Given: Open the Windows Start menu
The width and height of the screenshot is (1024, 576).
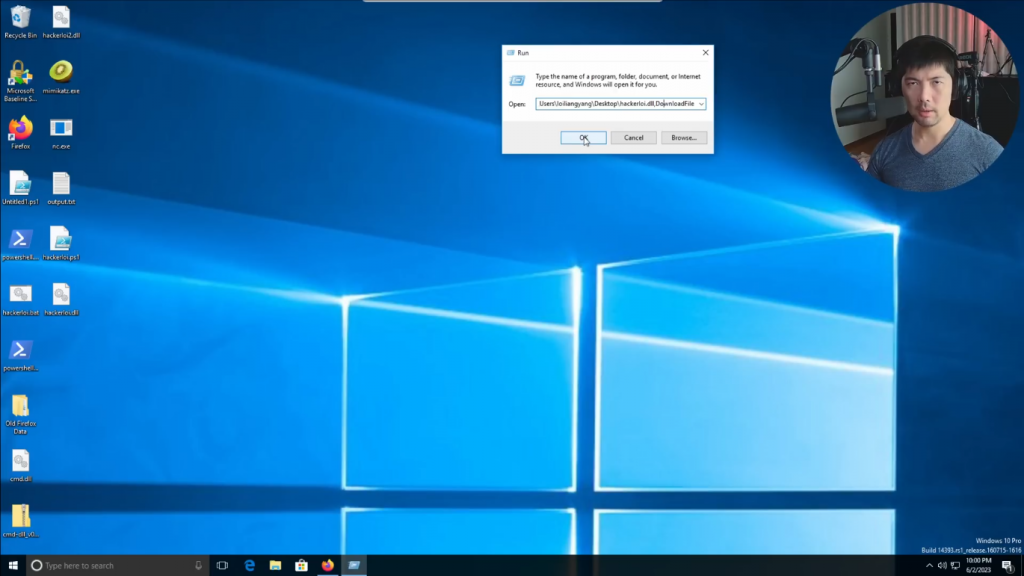Looking at the screenshot, I should point(13,565).
